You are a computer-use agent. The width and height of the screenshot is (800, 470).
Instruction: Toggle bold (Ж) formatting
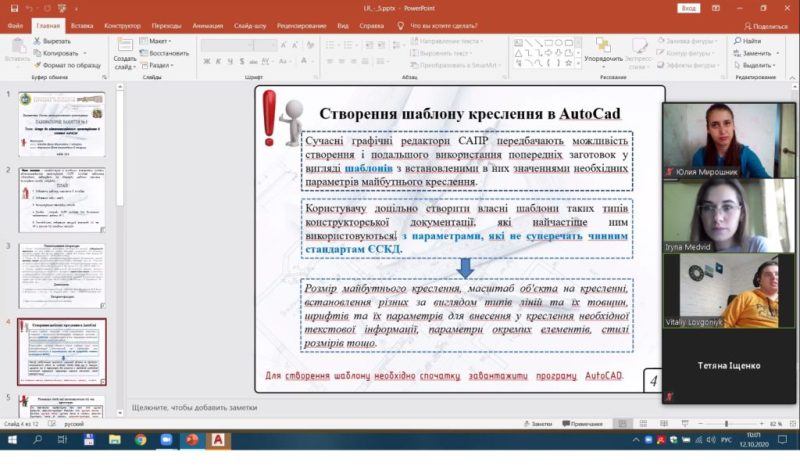pyautogui.click(x=206, y=61)
